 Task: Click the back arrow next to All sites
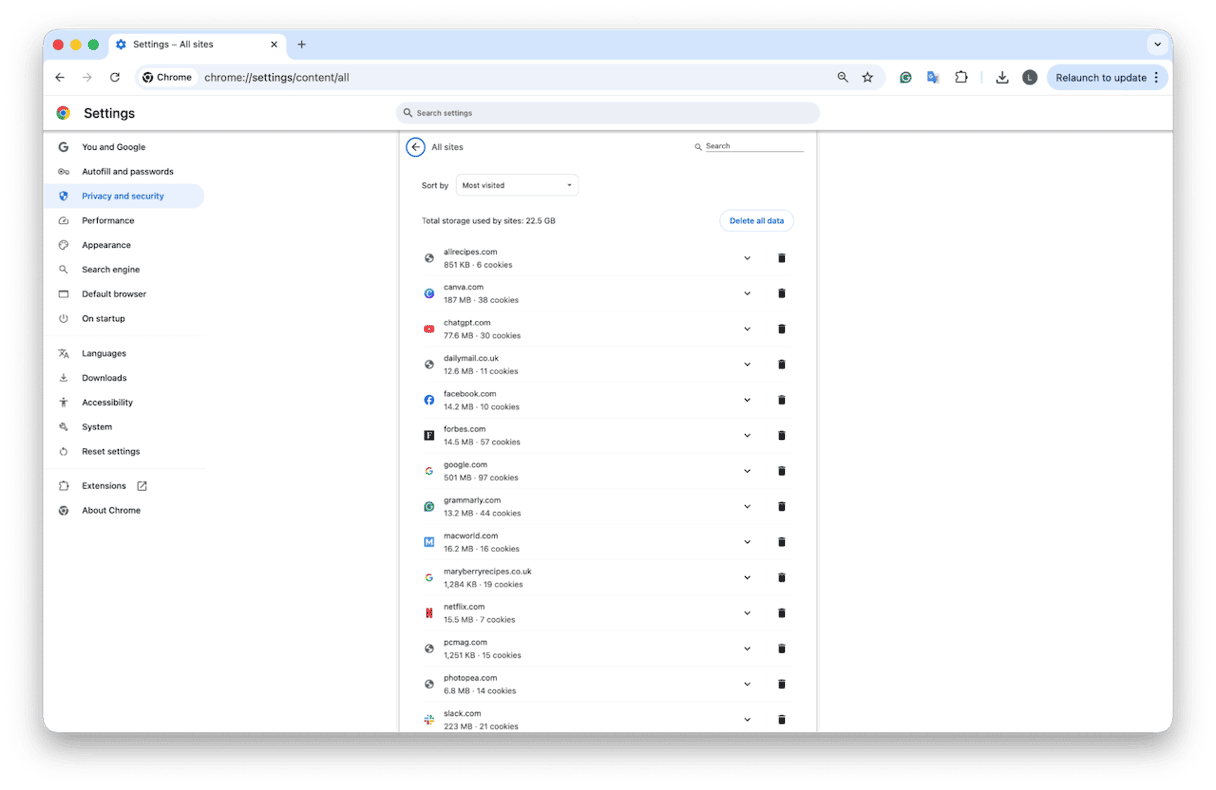click(x=415, y=146)
